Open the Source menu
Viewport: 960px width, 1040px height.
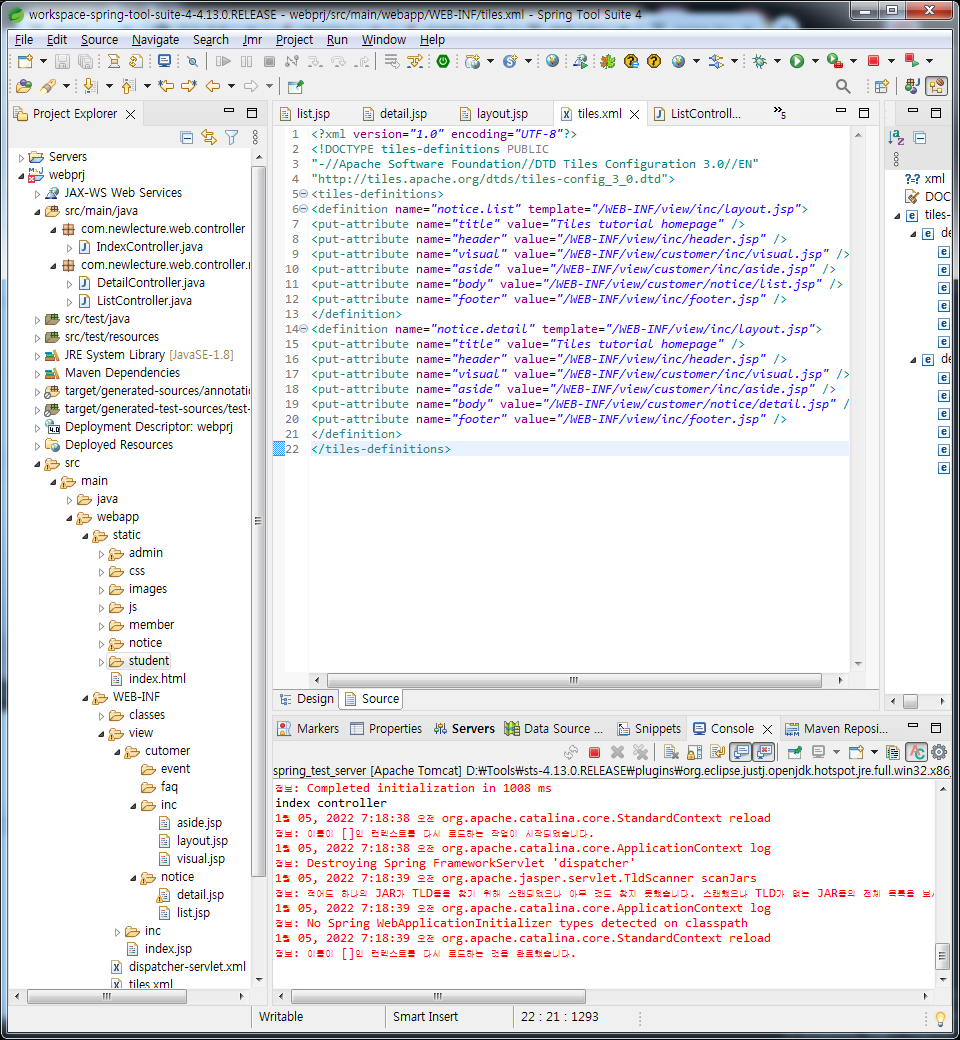(99, 40)
